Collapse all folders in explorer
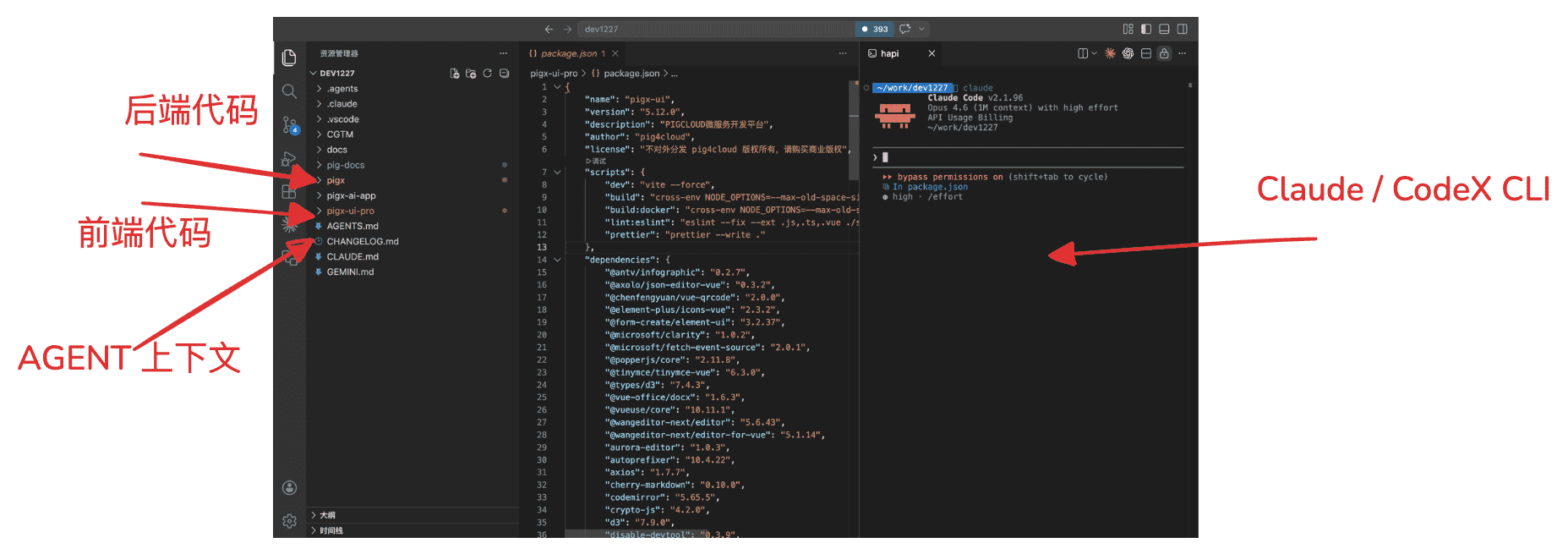Viewport: 1568px width, 554px height. click(505, 74)
